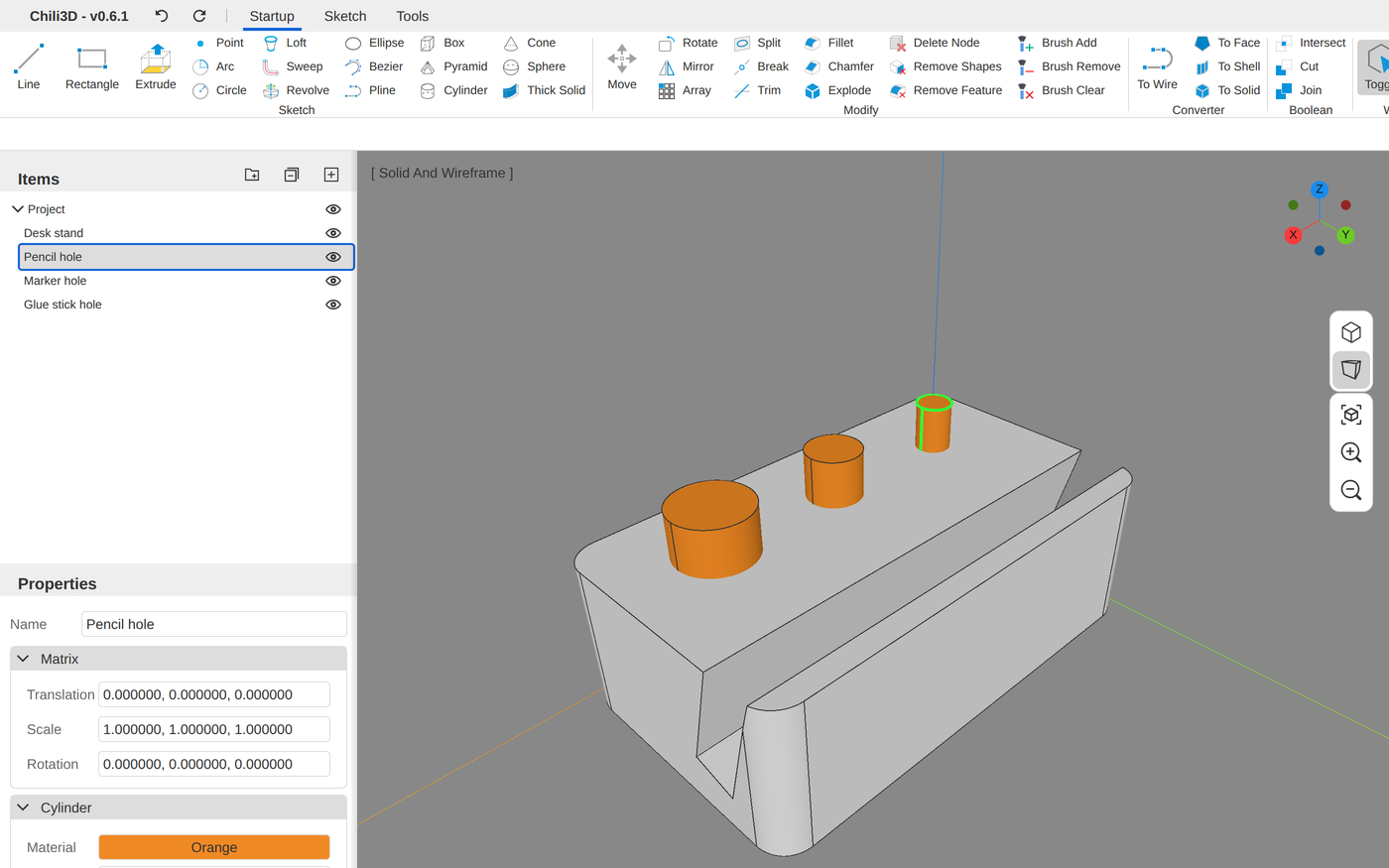Select the Line sketch tool
1389x868 pixels.
click(x=29, y=67)
